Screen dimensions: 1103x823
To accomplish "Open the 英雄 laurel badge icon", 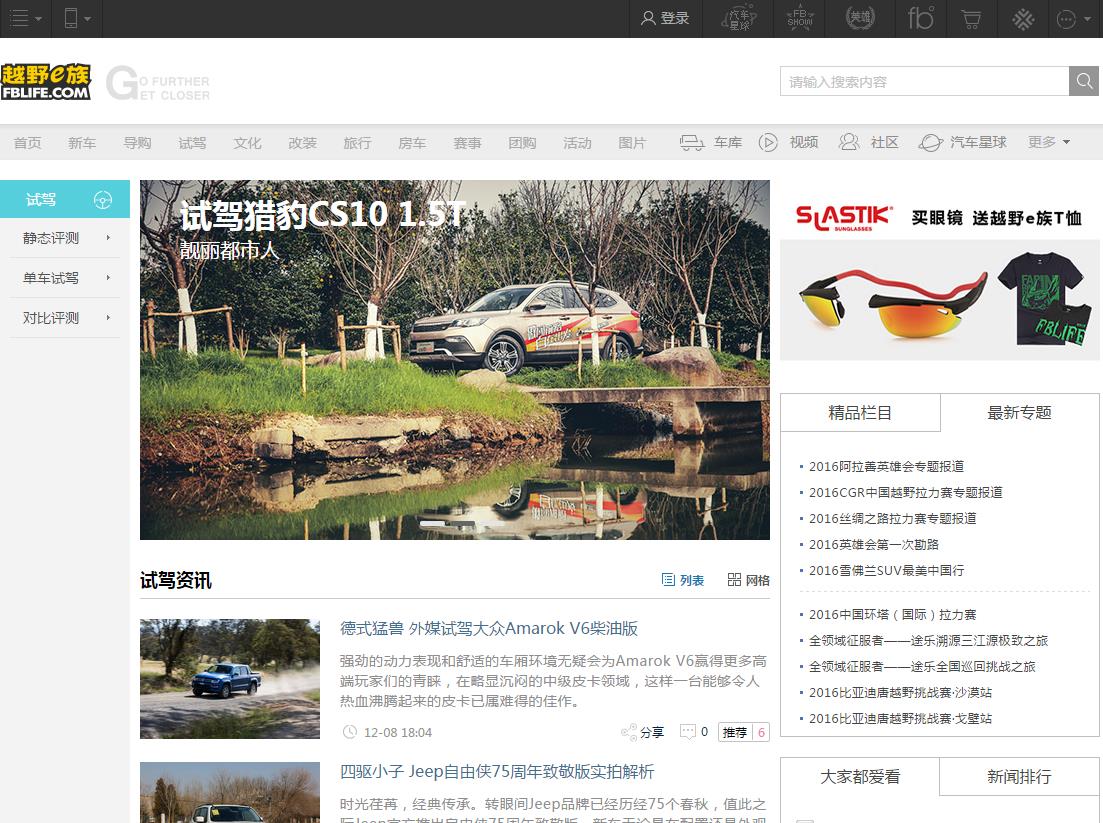I will point(860,18).
